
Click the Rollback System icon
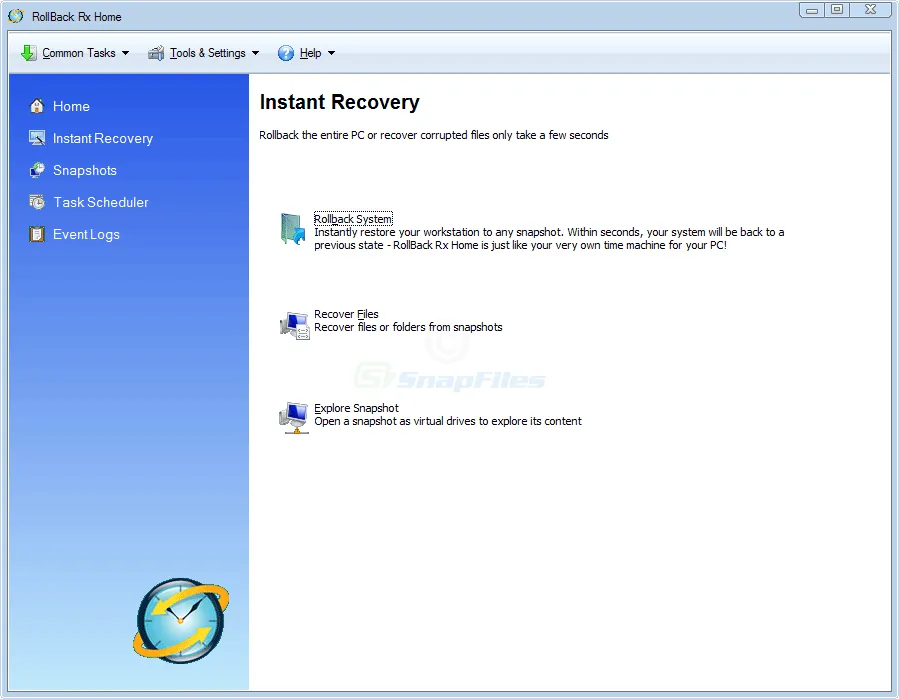pyautogui.click(x=293, y=229)
